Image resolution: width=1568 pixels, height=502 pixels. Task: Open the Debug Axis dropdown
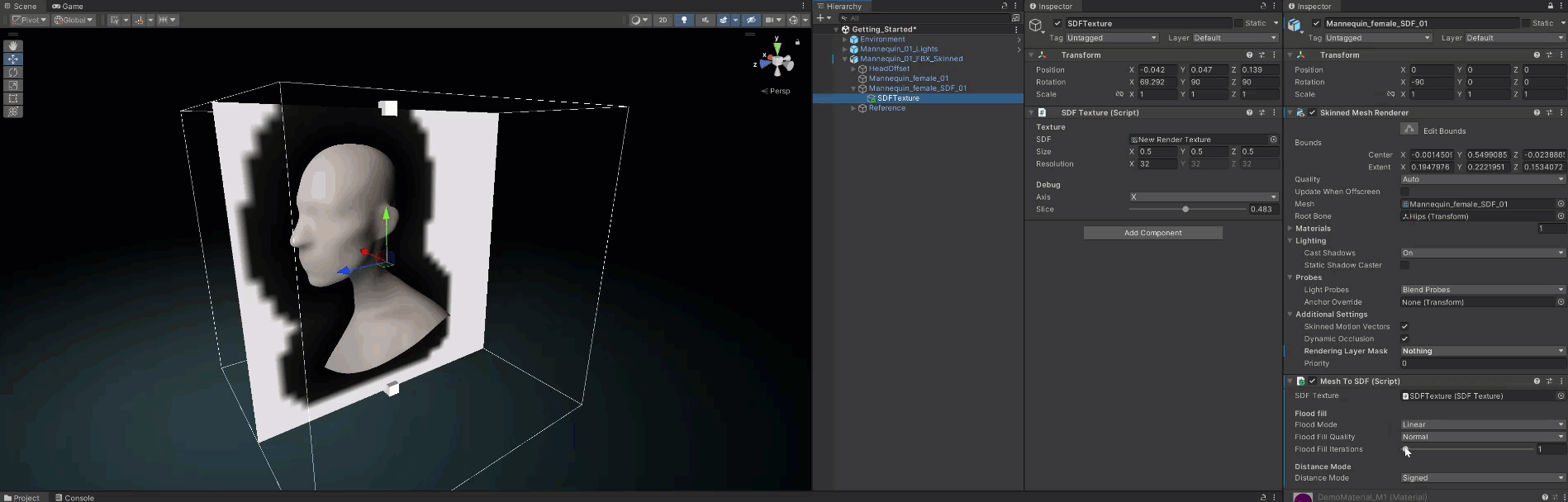(x=1203, y=197)
